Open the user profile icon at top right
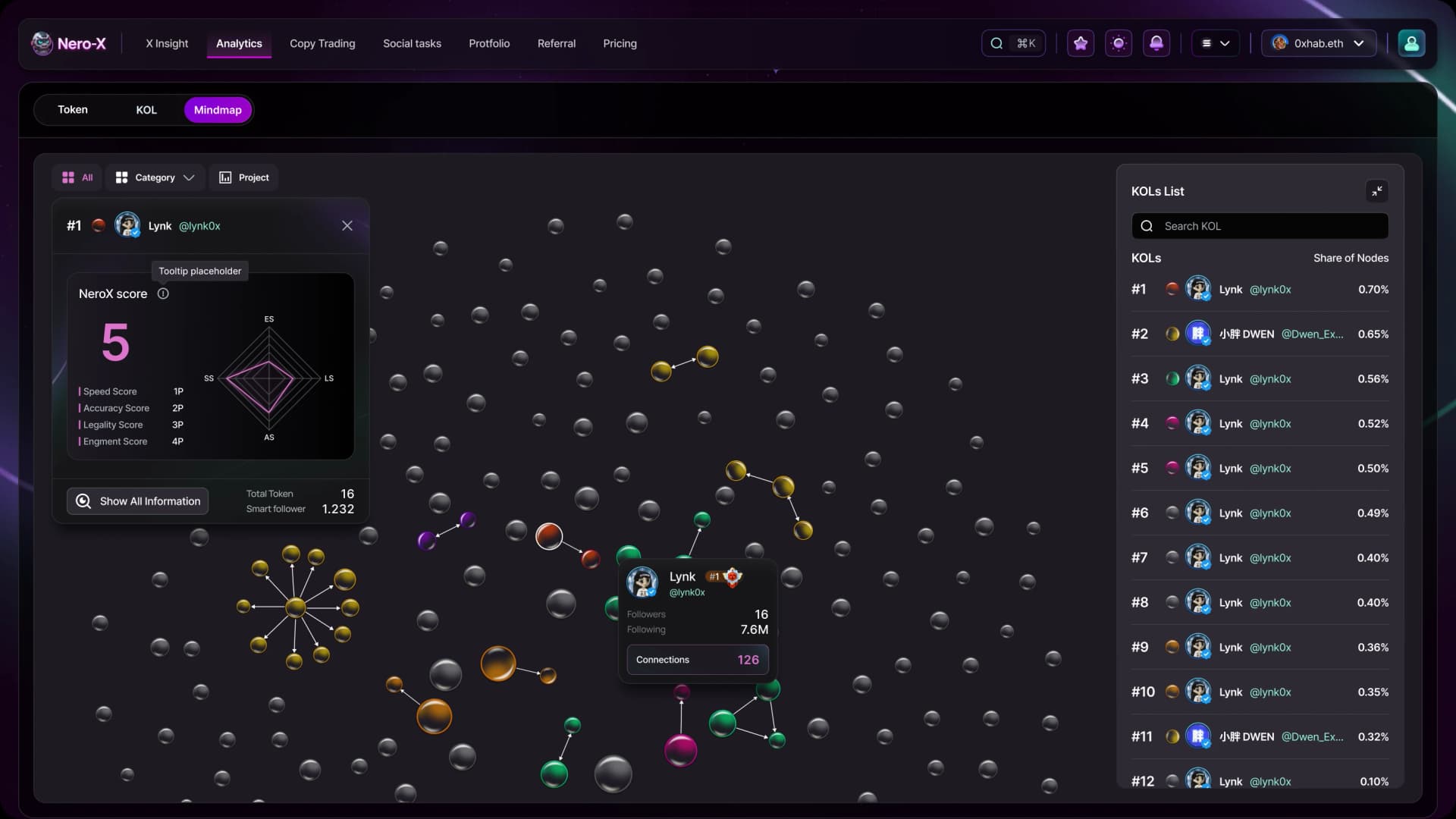 1410,43
